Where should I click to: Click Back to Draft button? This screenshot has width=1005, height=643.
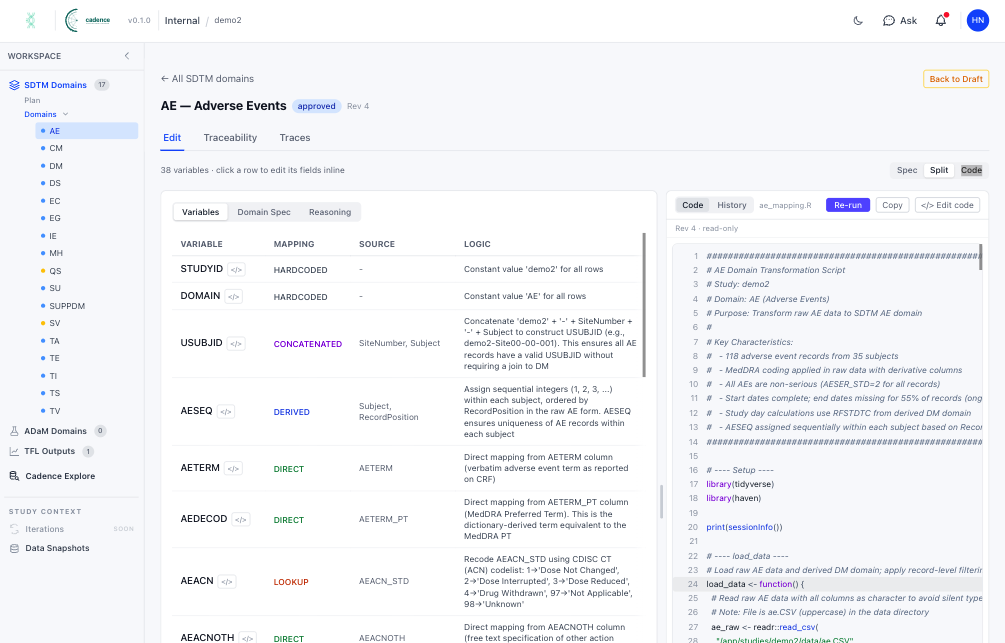pos(956,79)
